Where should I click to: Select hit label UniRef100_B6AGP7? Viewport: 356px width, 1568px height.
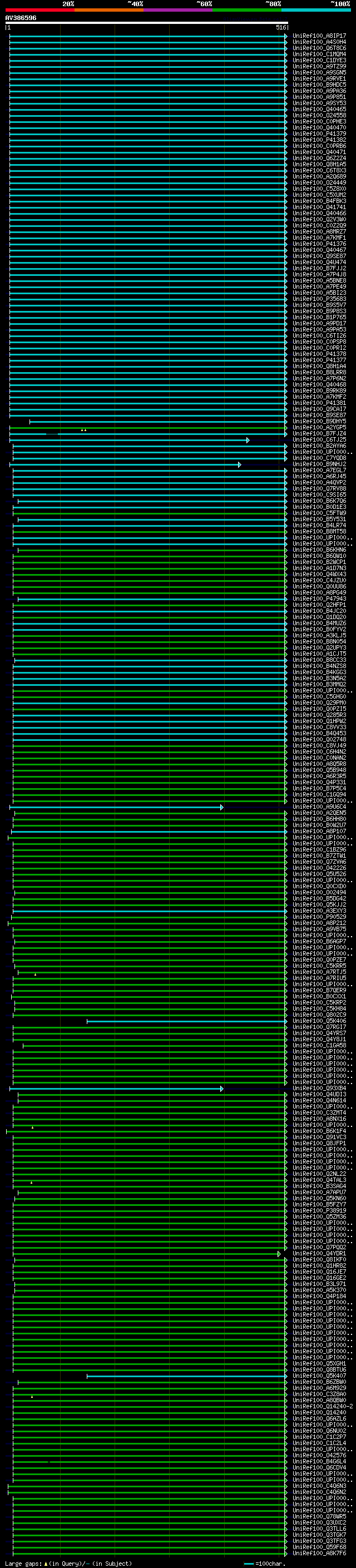pyautogui.click(x=319, y=941)
